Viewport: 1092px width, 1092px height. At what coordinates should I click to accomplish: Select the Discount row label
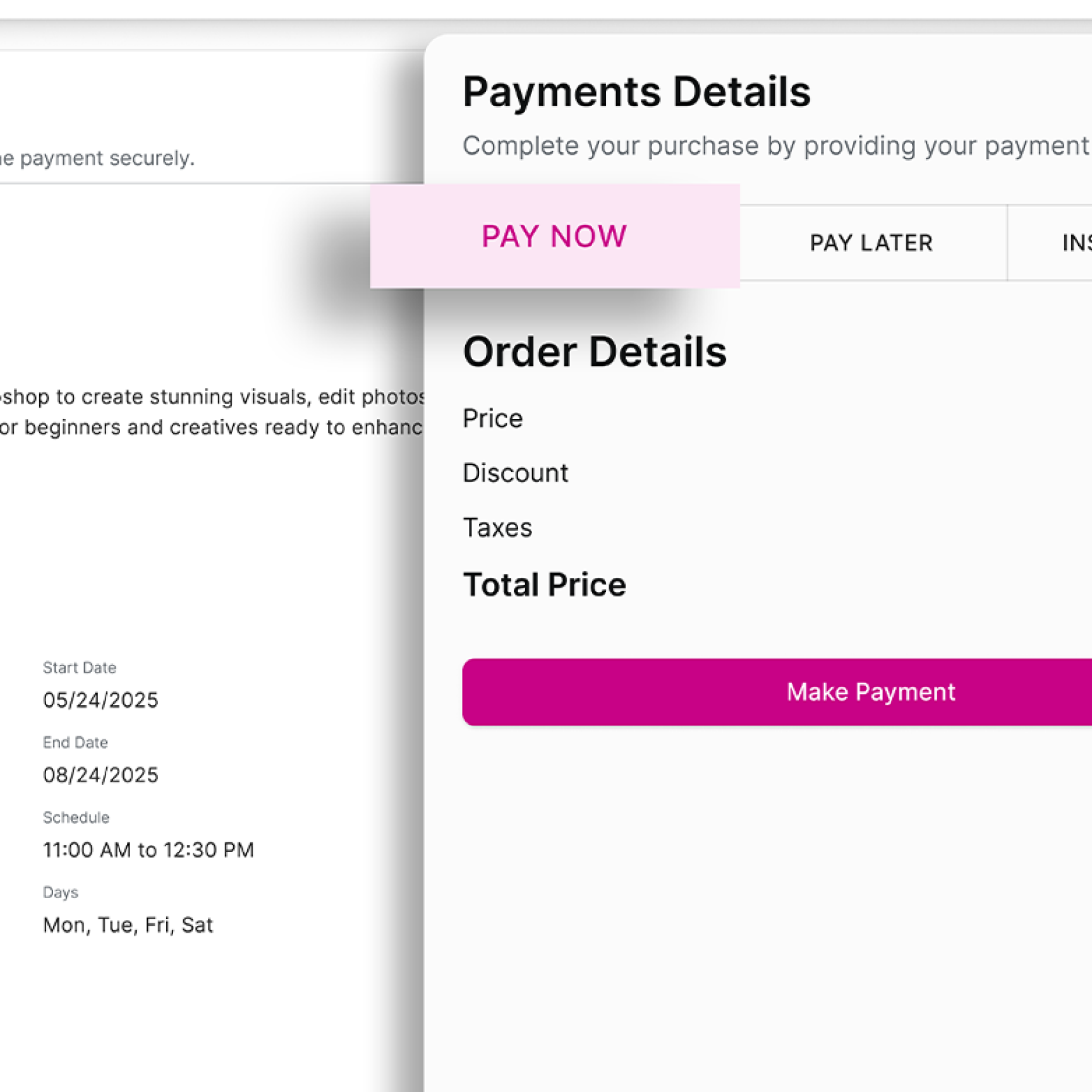[x=515, y=473]
